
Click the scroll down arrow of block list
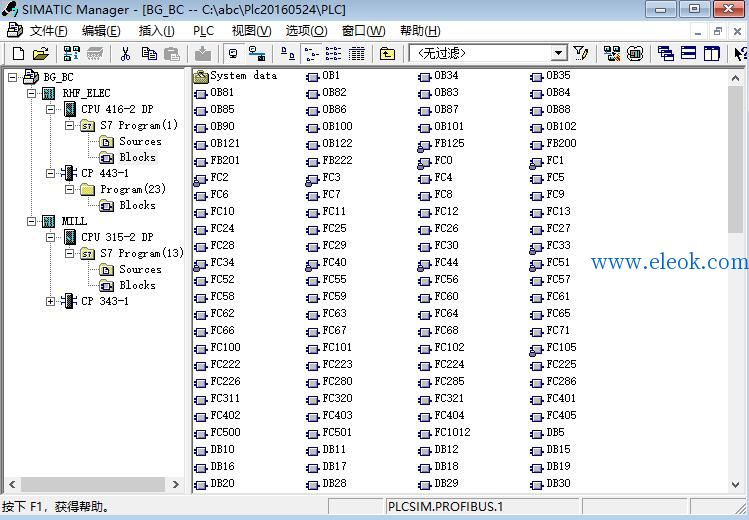click(x=735, y=484)
